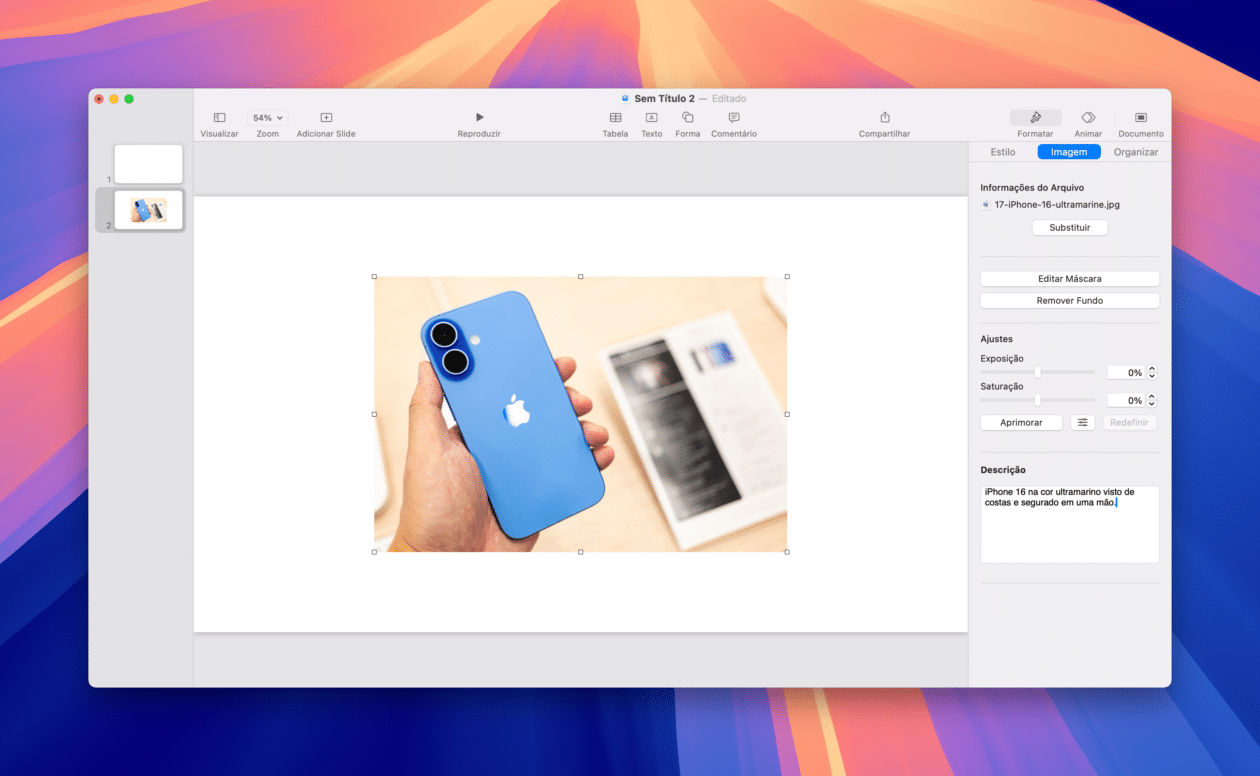
Task: Click the Editar Máscara button
Action: point(1069,279)
